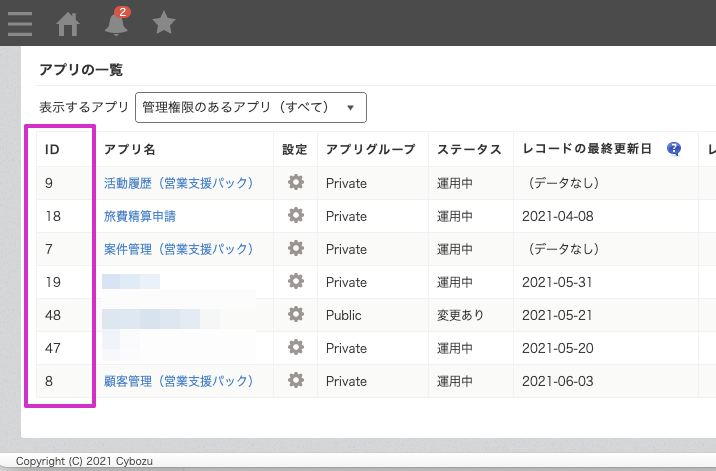Screen dimensions: 716x471
Task: Open 顧客管理（営業支援パック） link
Action: click(x=178, y=381)
